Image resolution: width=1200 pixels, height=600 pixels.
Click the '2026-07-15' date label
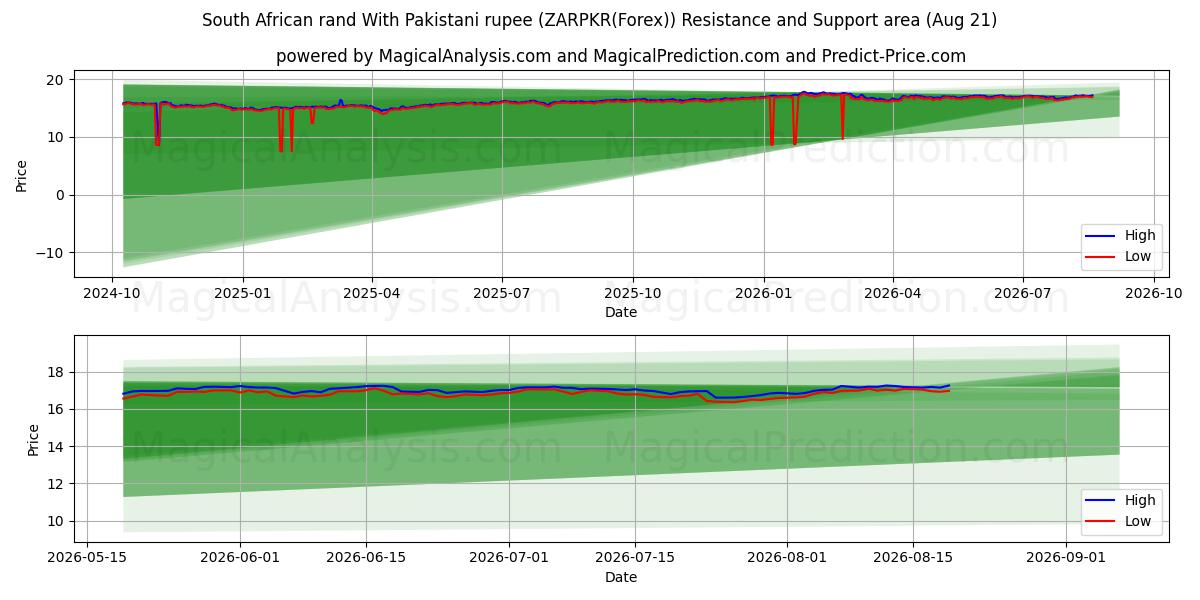(x=634, y=559)
